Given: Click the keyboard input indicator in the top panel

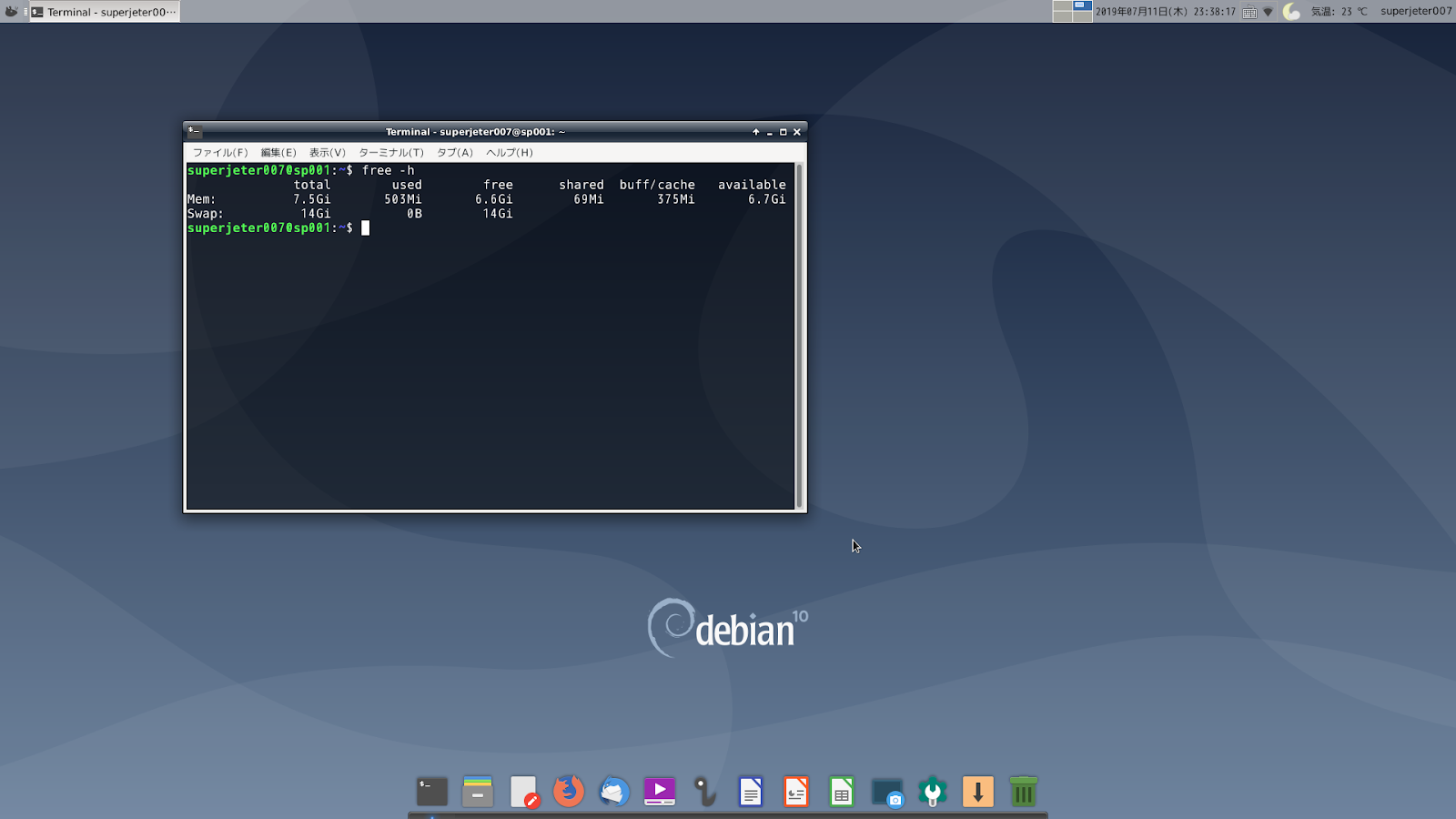Looking at the screenshot, I should coord(1250,12).
